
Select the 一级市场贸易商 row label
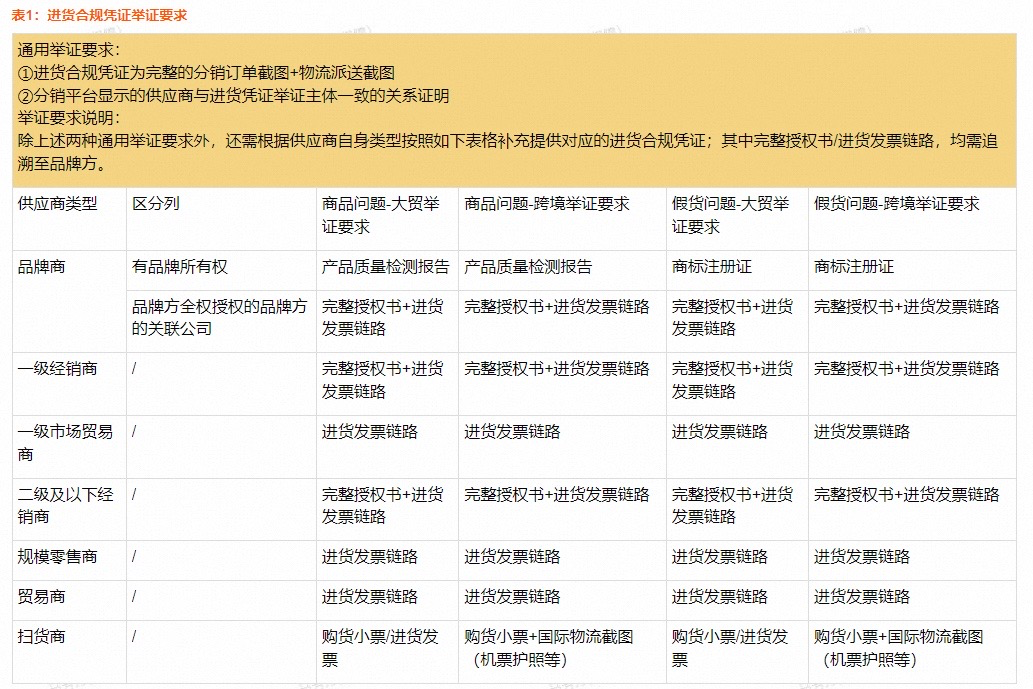[65, 443]
